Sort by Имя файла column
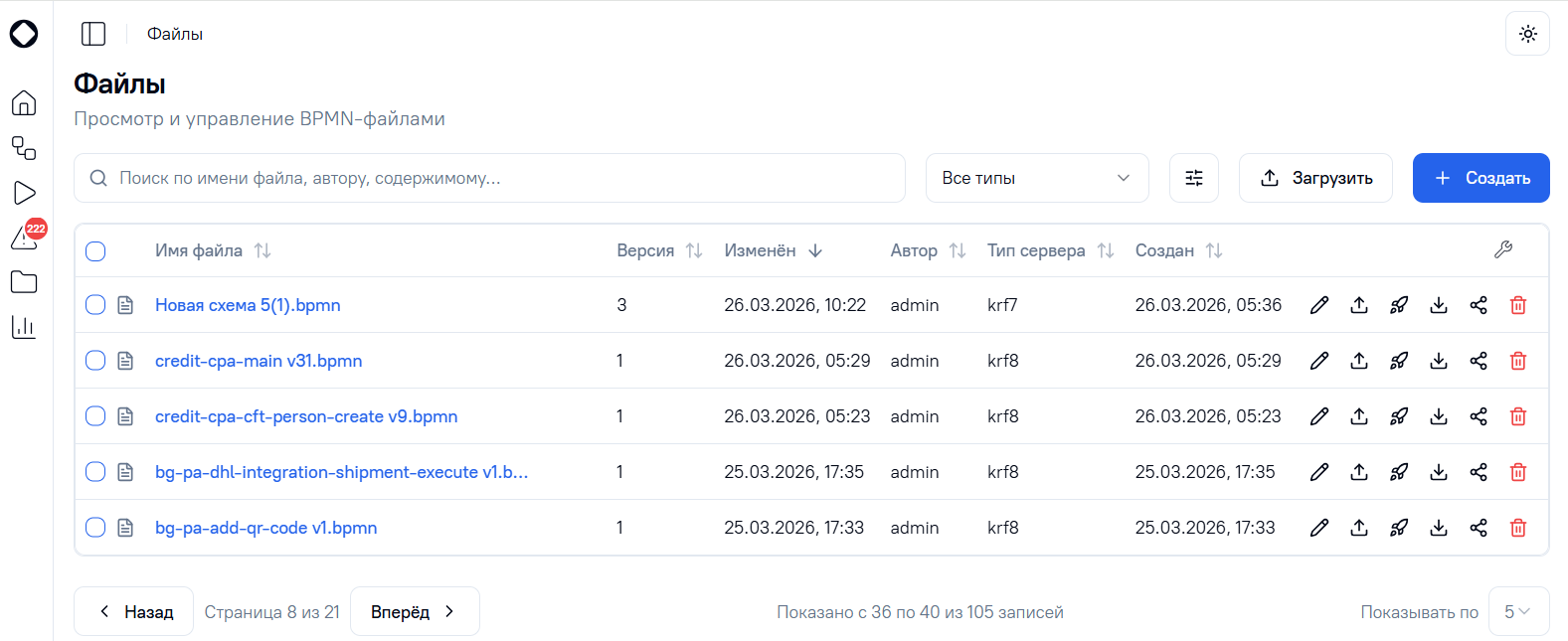This screenshot has width=1568, height=641. coord(213,250)
